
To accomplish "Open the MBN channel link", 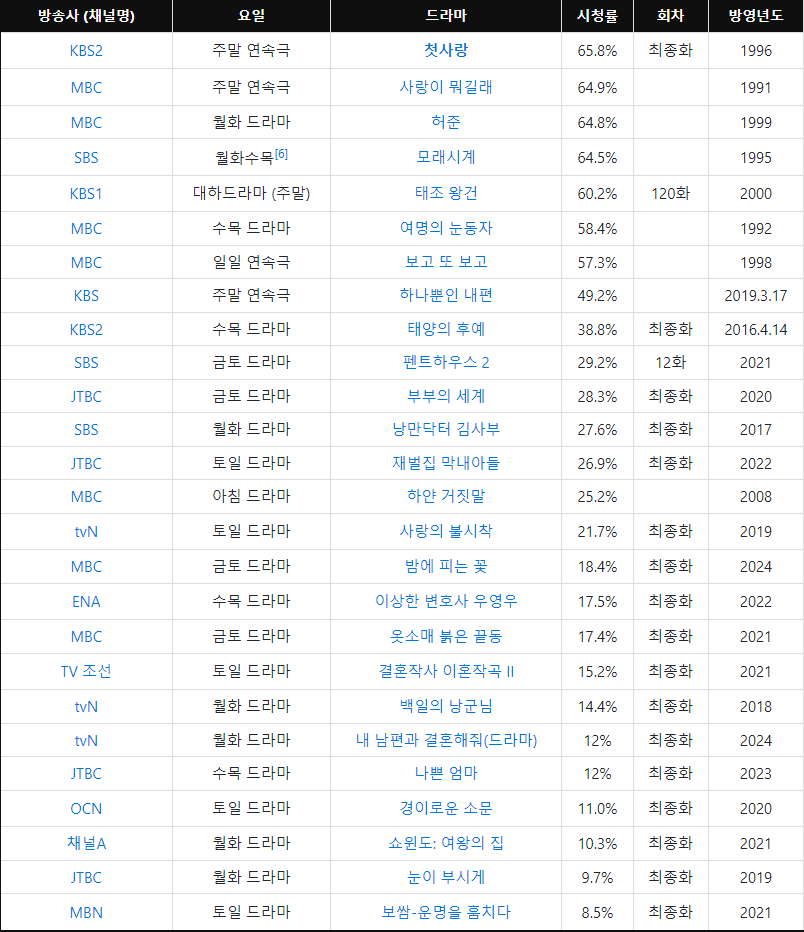I will point(86,913).
